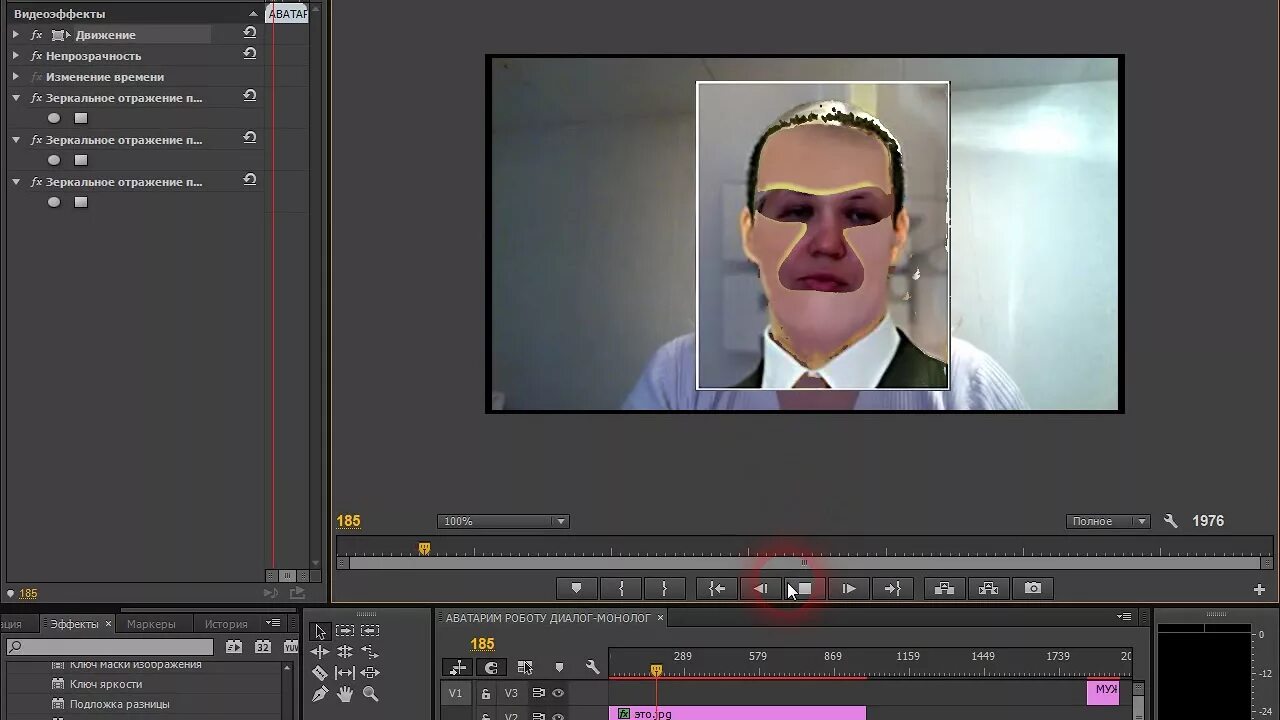Open the Полное playback resolution dropdown
This screenshot has height=720, width=1280.
click(x=1107, y=520)
